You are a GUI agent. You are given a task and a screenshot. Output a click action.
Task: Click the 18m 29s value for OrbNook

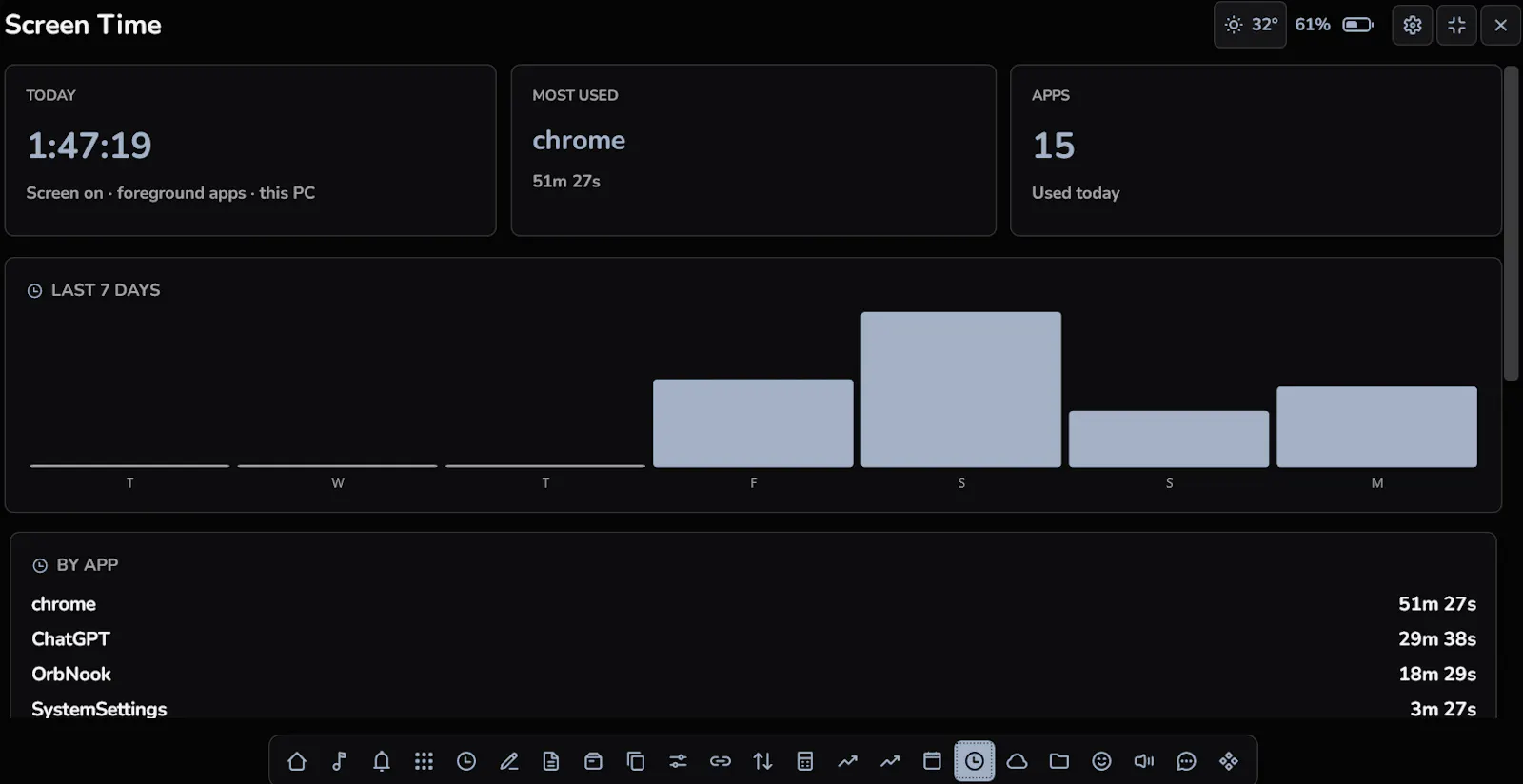click(x=1437, y=675)
